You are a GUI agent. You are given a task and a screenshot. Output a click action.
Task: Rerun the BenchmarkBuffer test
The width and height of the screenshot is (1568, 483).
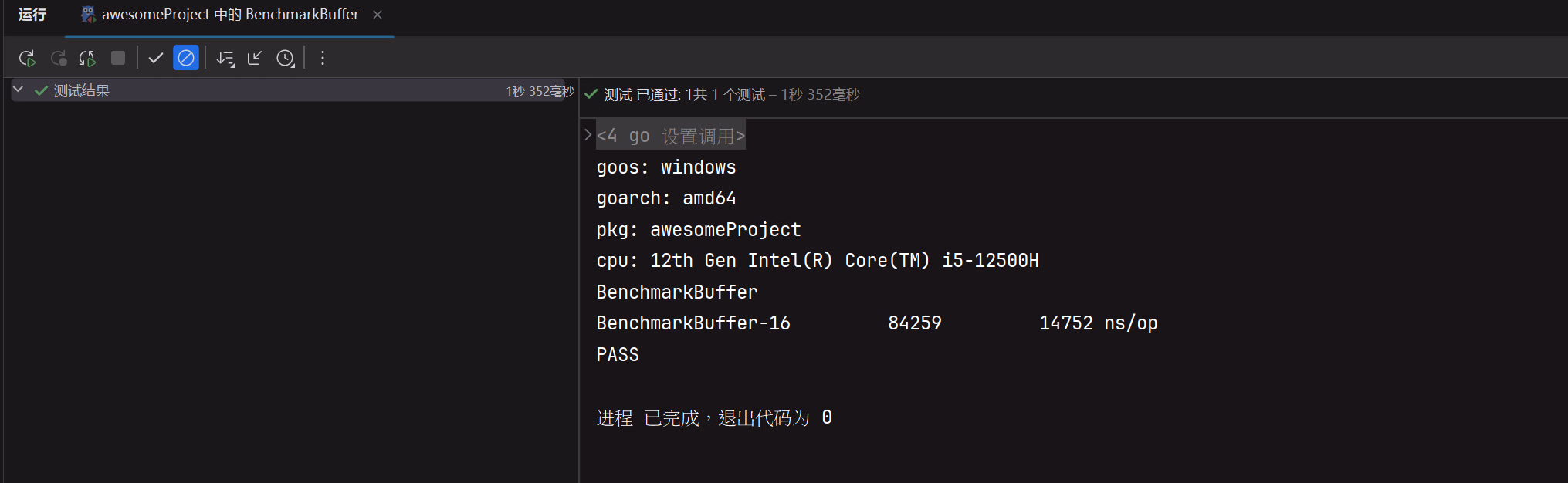(27, 58)
